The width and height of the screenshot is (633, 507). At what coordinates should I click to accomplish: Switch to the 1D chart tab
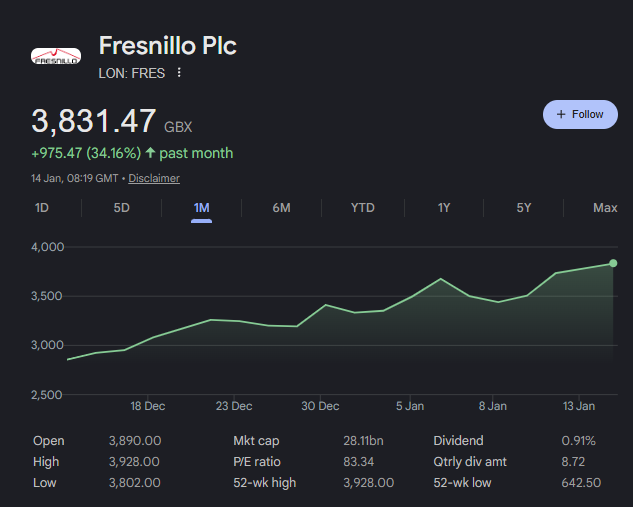pos(42,208)
